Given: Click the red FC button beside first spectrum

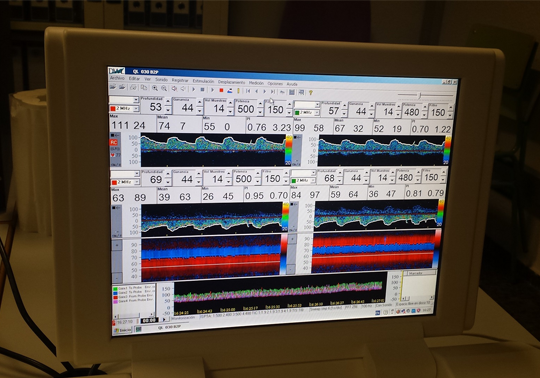Looking at the screenshot, I should tap(113, 142).
